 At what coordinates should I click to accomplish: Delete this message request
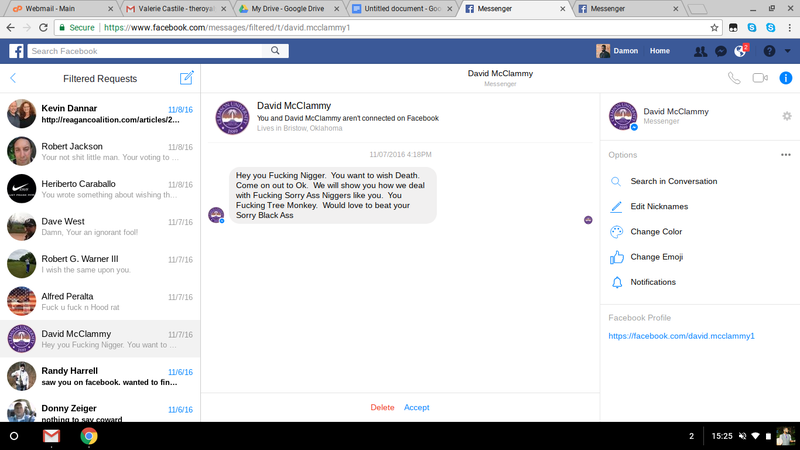coord(382,407)
